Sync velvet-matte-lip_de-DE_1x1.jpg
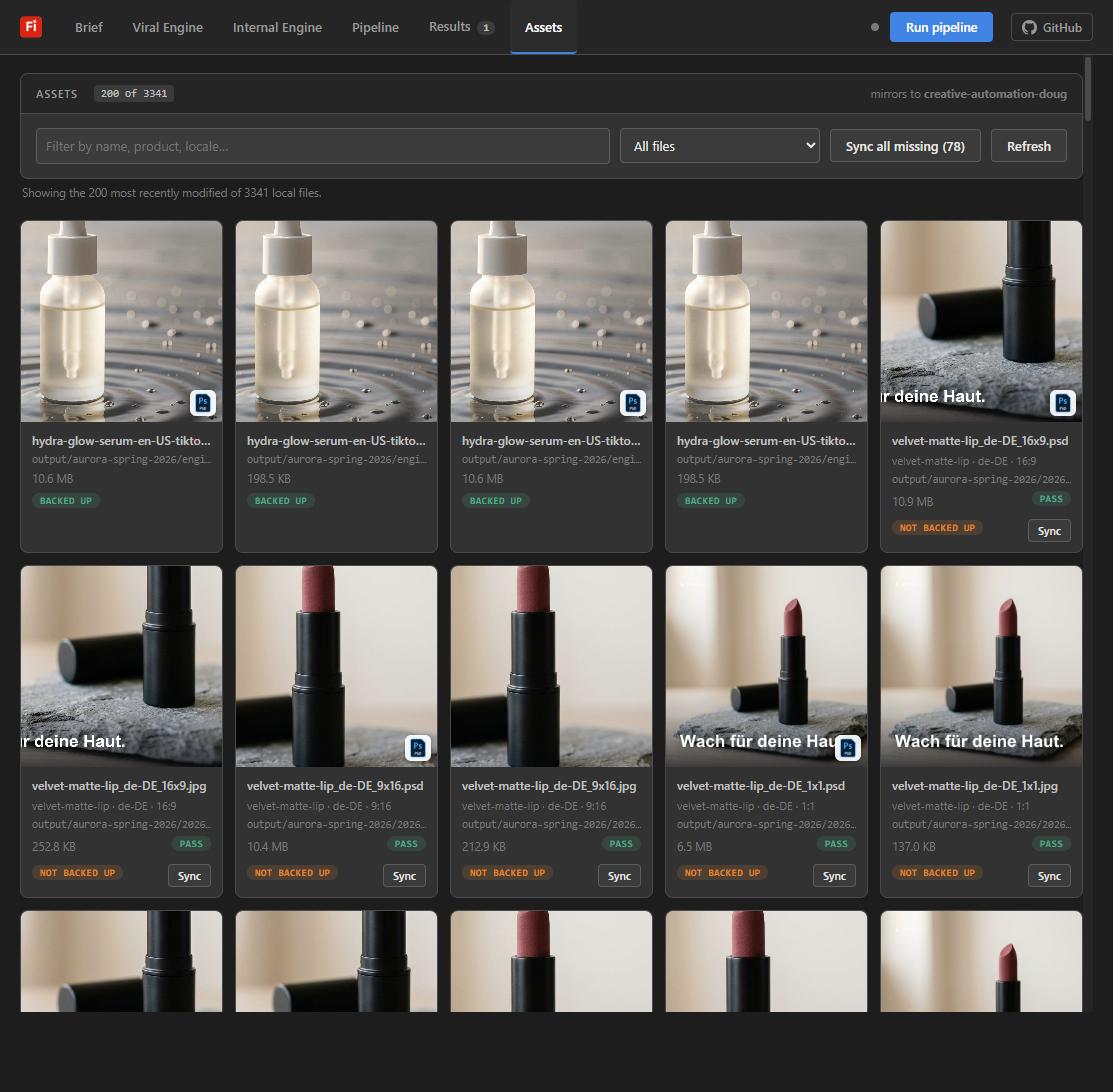 click(1049, 876)
